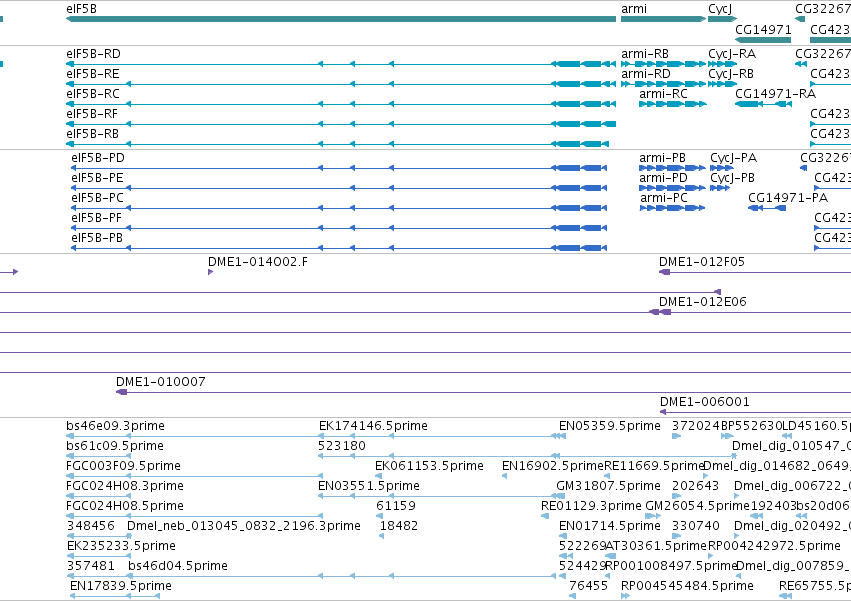
Task: Click protein eIF5B-PC label
Action: point(97,198)
